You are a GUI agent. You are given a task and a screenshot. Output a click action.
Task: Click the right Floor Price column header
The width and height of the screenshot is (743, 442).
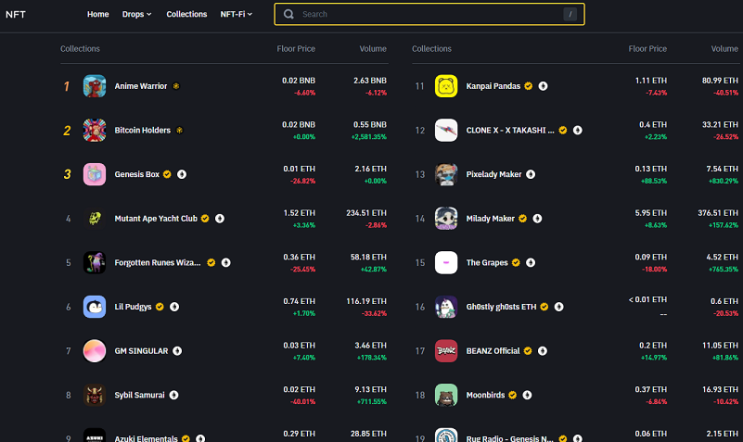647,49
